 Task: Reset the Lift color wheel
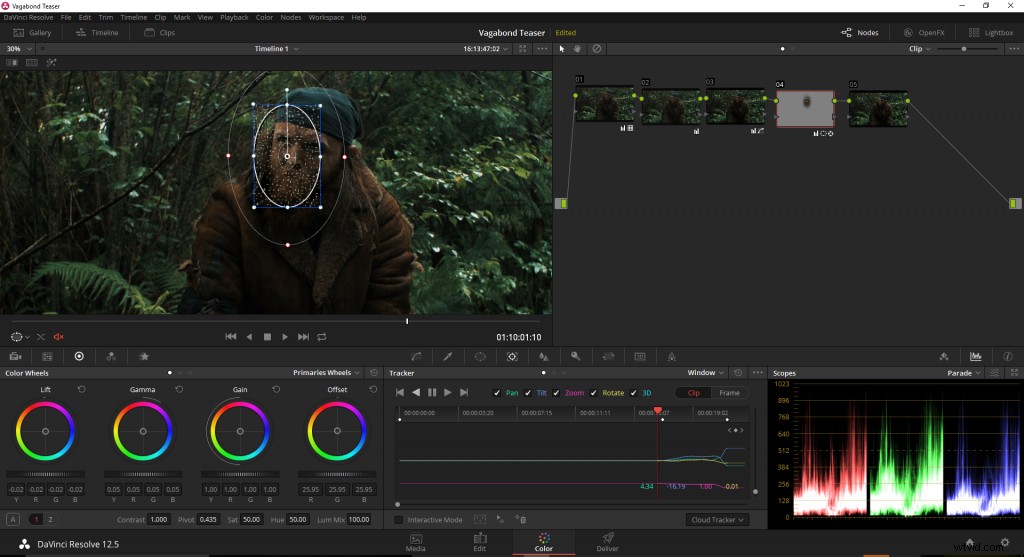81,389
